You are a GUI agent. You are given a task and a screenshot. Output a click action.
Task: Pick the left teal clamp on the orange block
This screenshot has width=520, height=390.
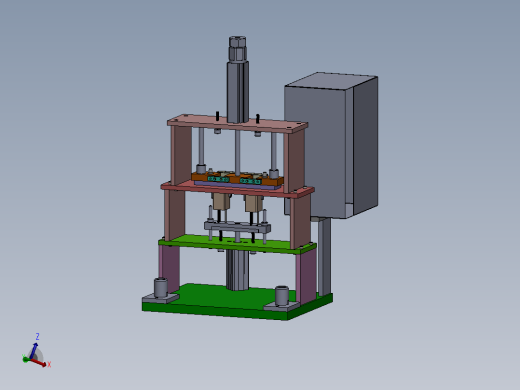(218, 179)
